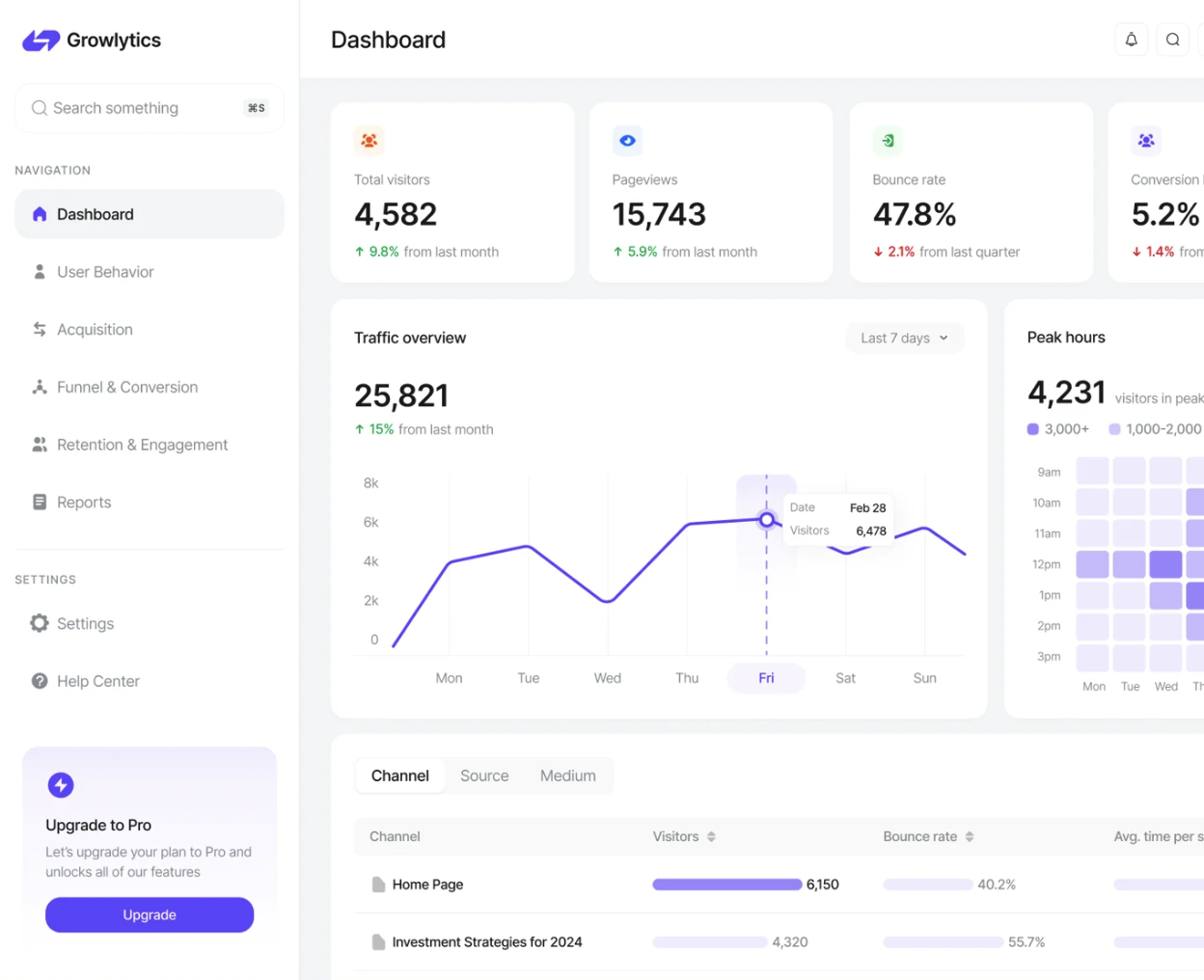Click the 3,000+ legend swatch in Peak hours
The height and width of the screenshot is (980, 1204).
pyautogui.click(x=1035, y=428)
